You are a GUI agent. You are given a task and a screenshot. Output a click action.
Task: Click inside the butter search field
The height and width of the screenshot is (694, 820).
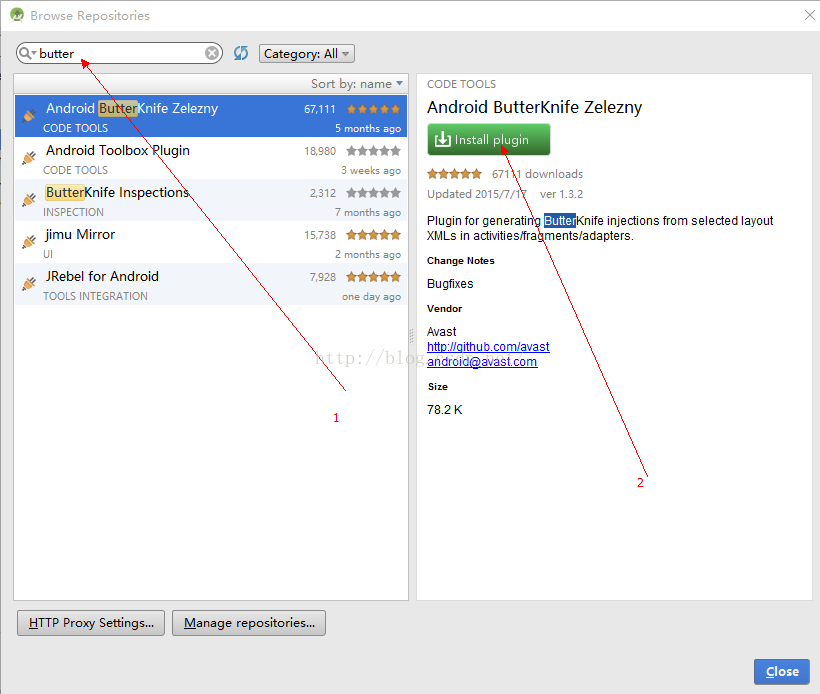[x=120, y=53]
